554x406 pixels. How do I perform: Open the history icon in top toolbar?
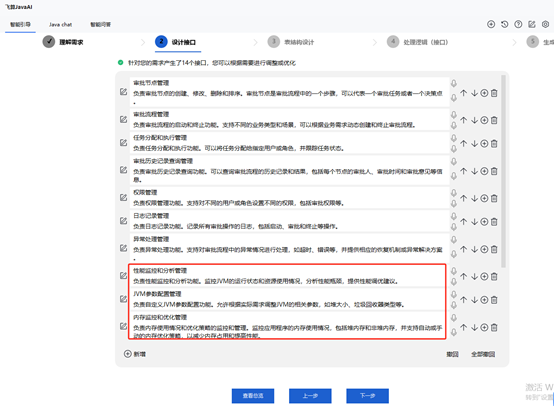click(505, 24)
